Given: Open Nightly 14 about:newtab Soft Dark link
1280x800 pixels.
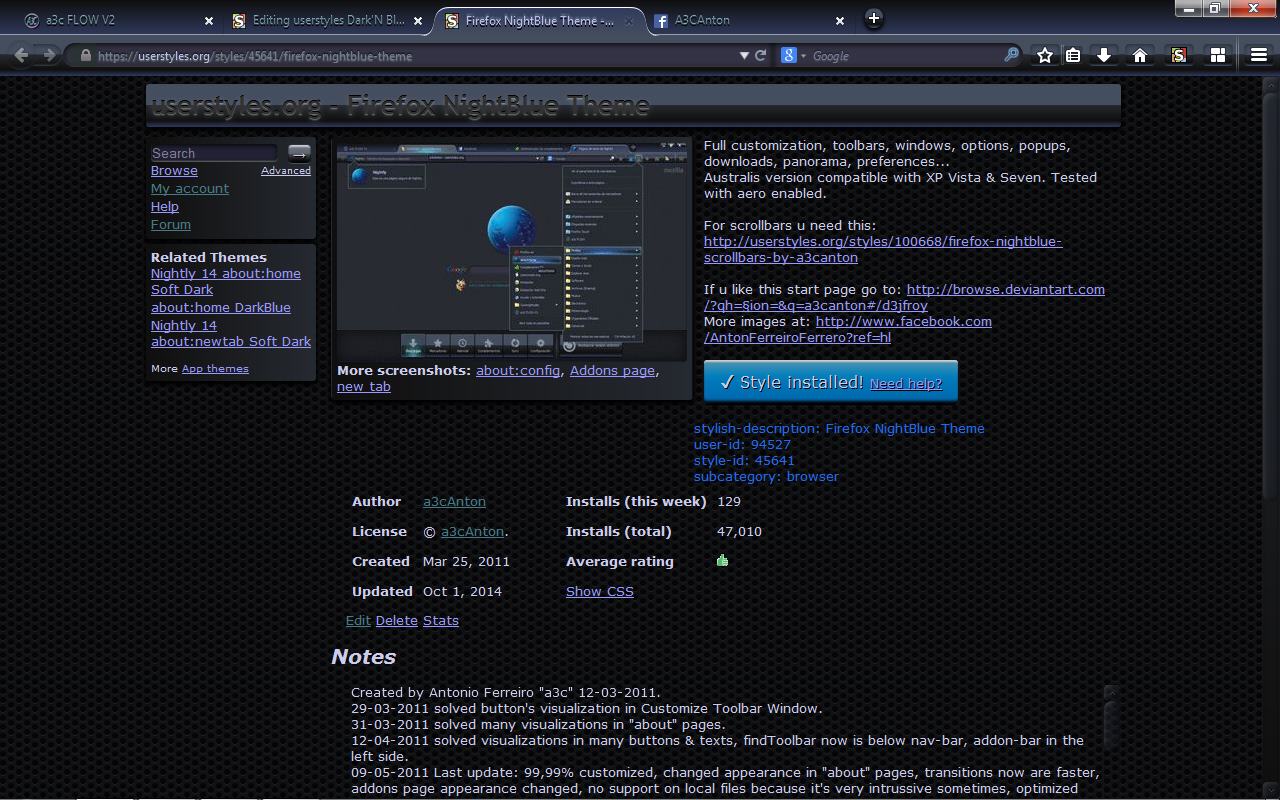Looking at the screenshot, I should pyautogui.click(x=231, y=333).
